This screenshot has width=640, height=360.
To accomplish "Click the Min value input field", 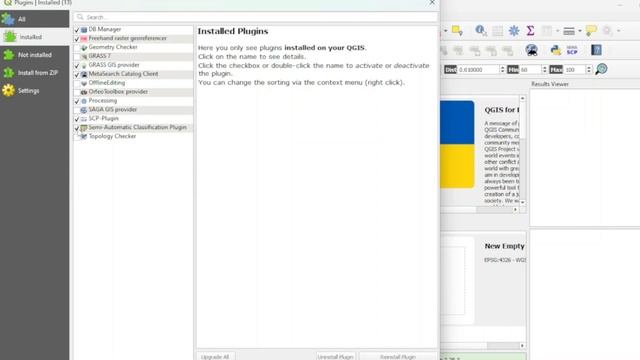I will pyautogui.click(x=530, y=70).
